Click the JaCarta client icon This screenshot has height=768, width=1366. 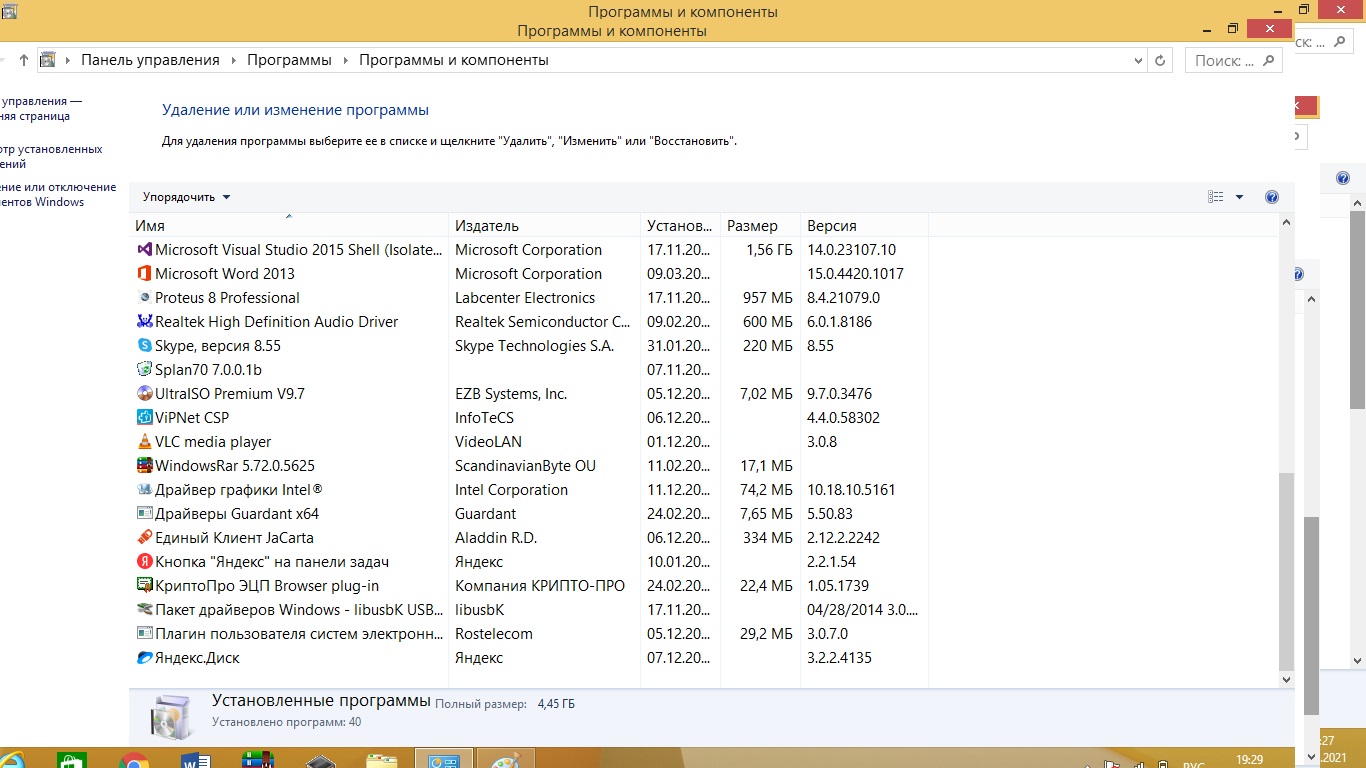coord(144,538)
